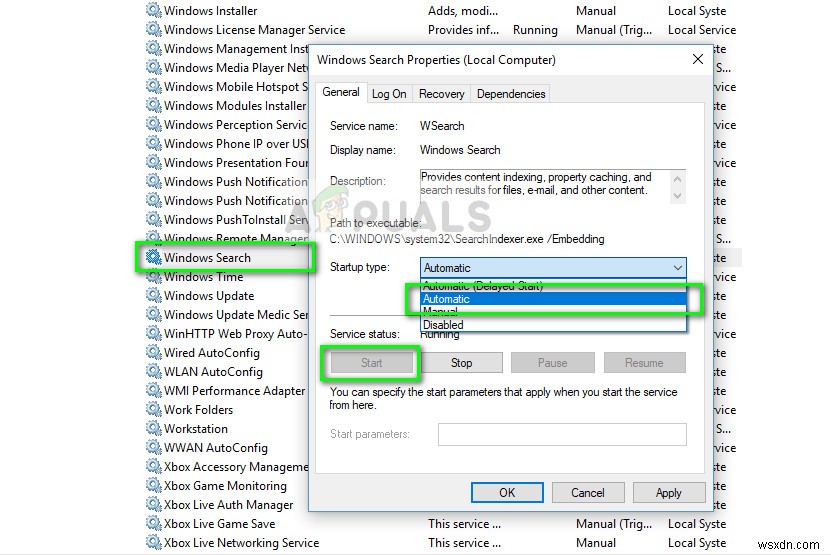The image size is (831, 555).
Task: Pick Disabled in the startup type list
Action: click(x=553, y=324)
